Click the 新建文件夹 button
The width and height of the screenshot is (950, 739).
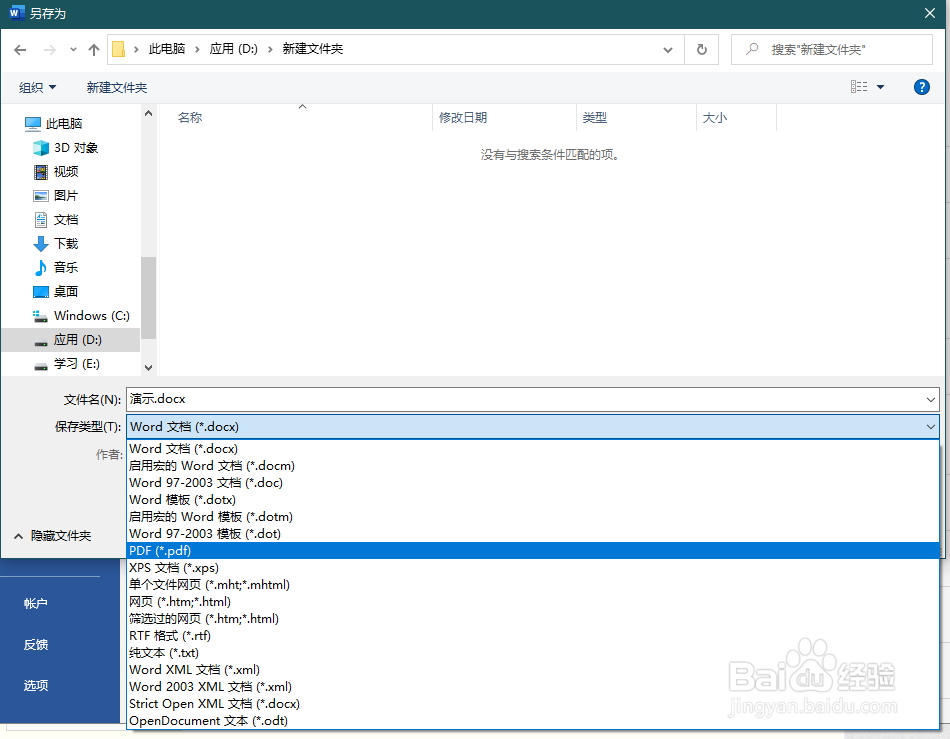click(117, 87)
